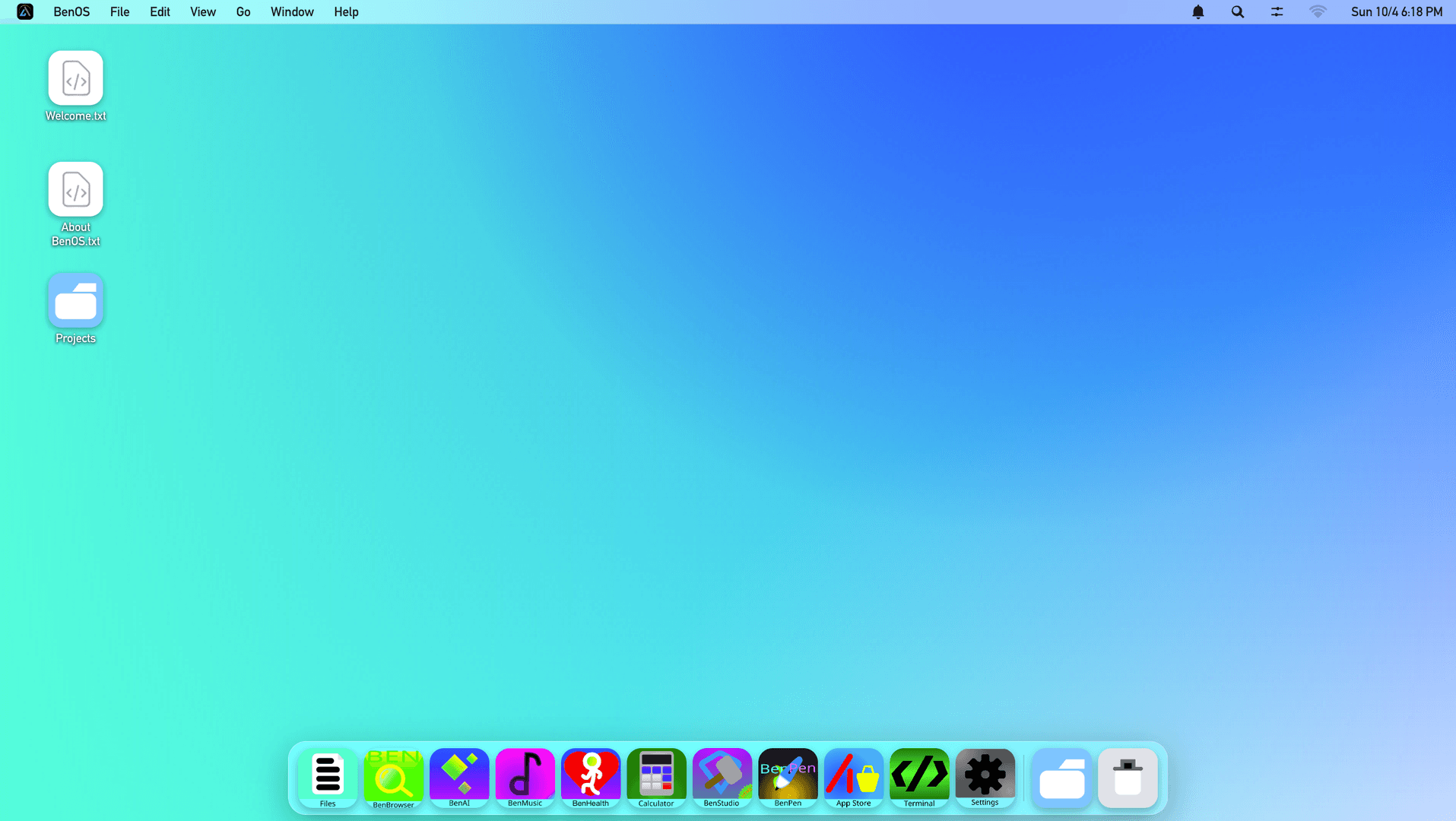1456x821 pixels.
Task: Open BenPen drawing app
Action: (x=788, y=777)
